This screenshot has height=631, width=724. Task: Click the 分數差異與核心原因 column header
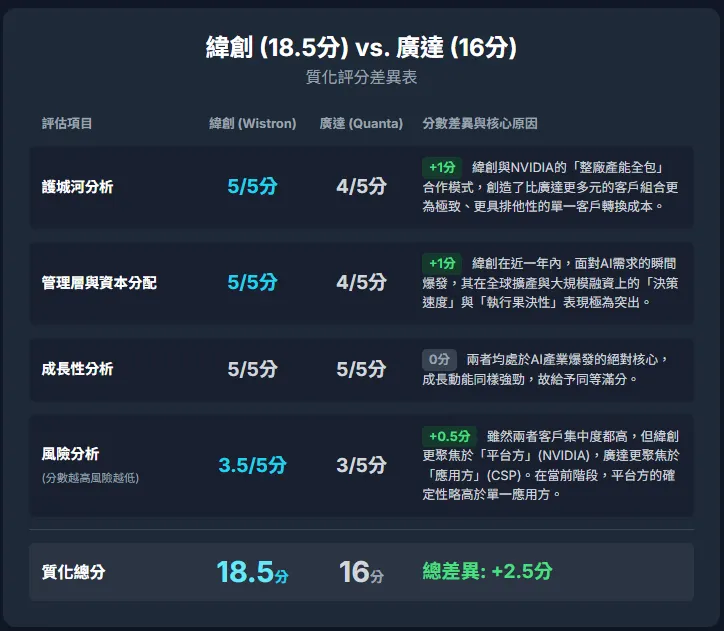(x=480, y=123)
